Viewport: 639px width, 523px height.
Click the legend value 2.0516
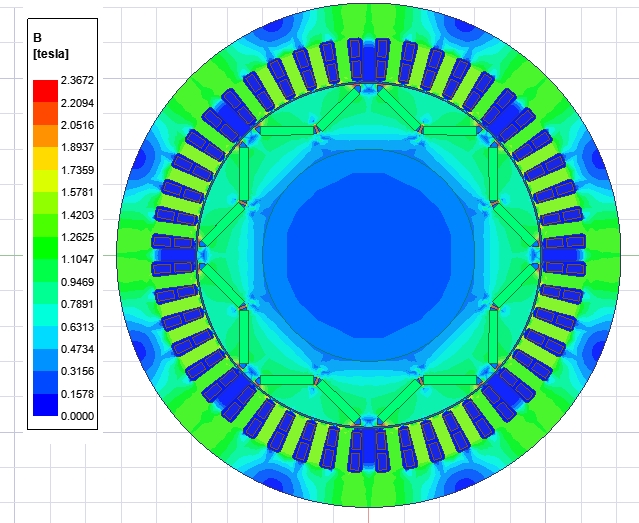click(77, 125)
